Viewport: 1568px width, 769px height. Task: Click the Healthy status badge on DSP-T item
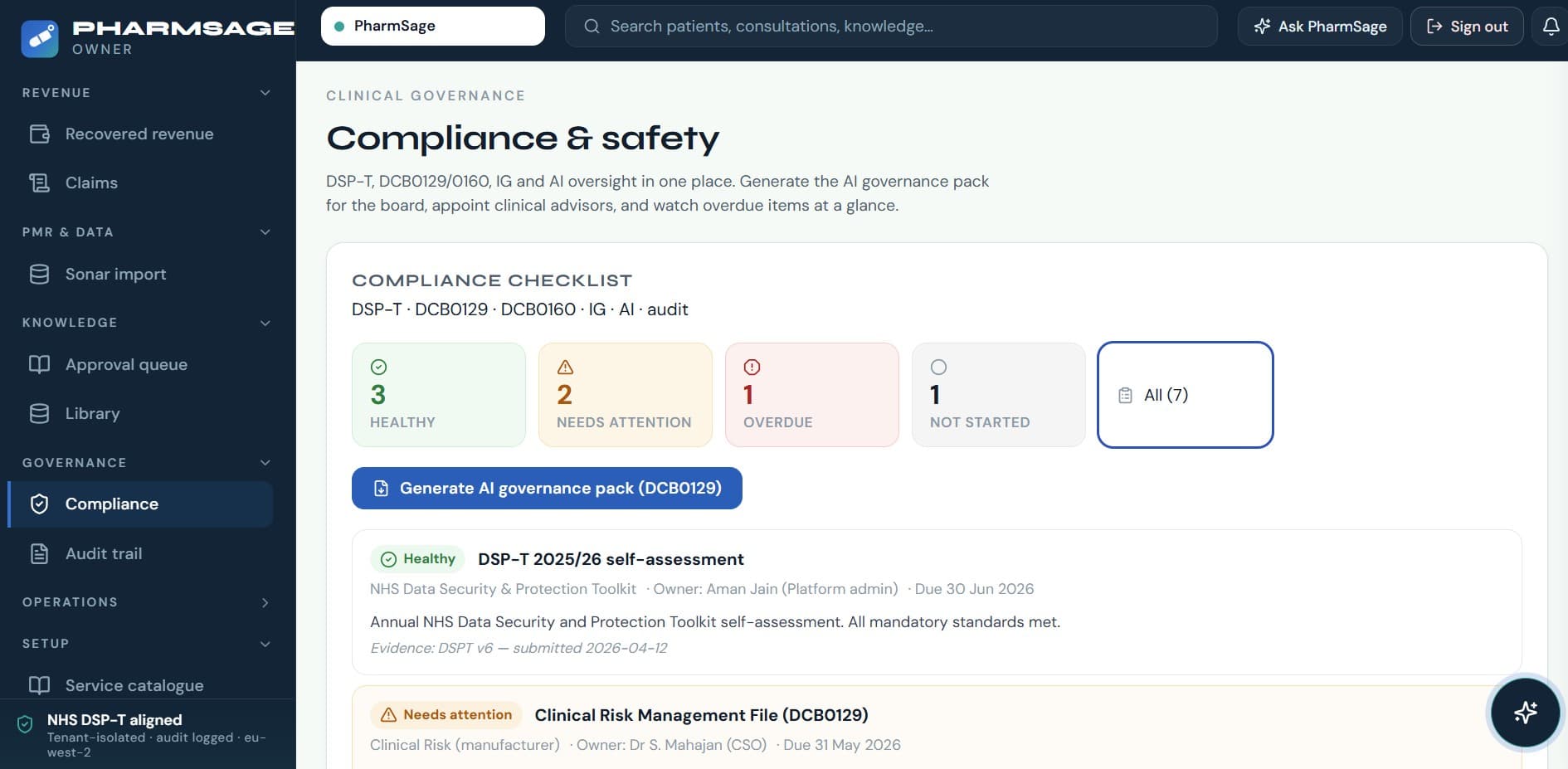pos(417,559)
